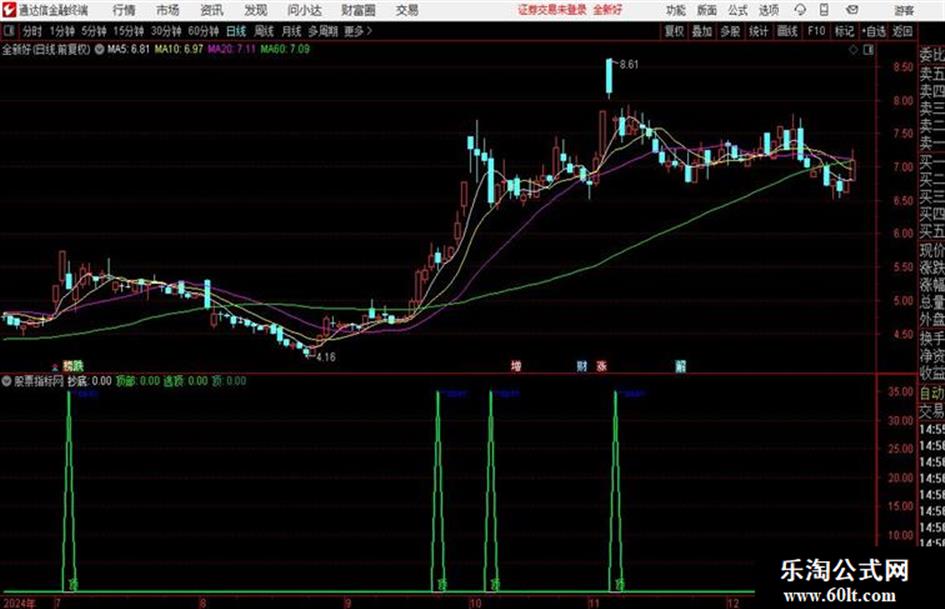This screenshot has height=609, width=945.
Task: Click the diamond icon above the chart
Action: point(853,50)
